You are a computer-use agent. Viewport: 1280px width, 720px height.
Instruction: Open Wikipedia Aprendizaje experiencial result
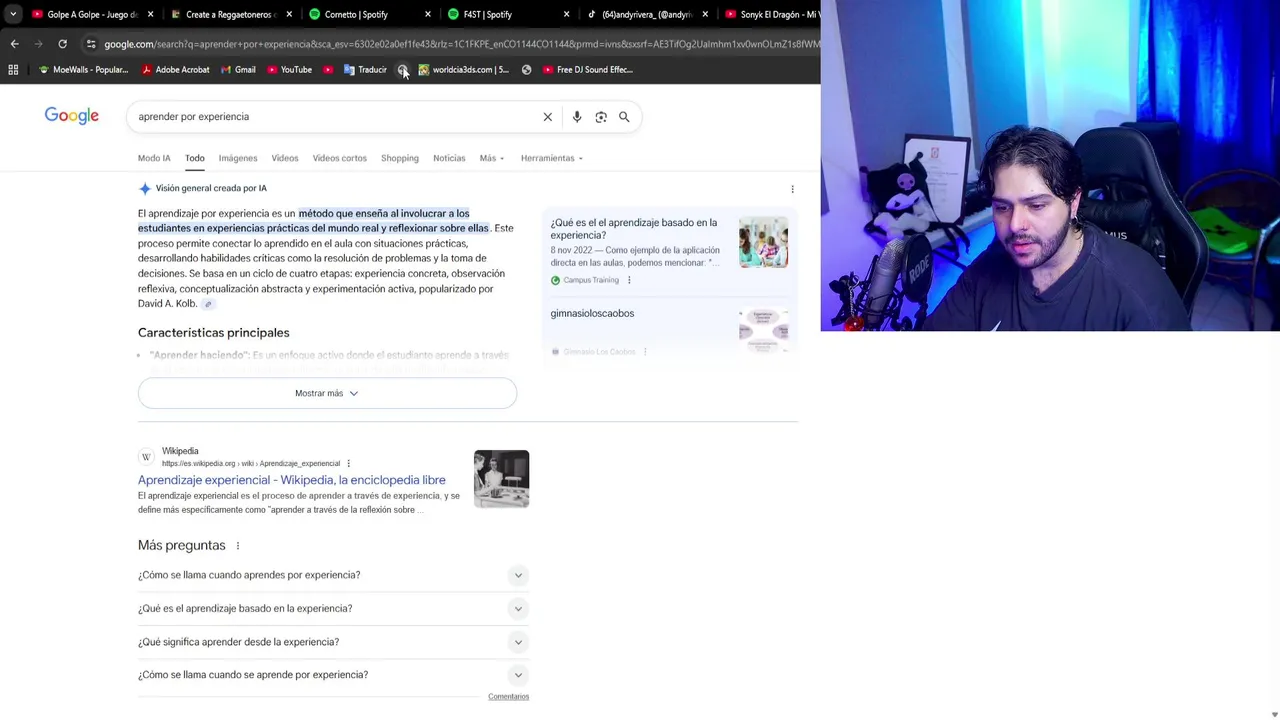[x=291, y=480]
